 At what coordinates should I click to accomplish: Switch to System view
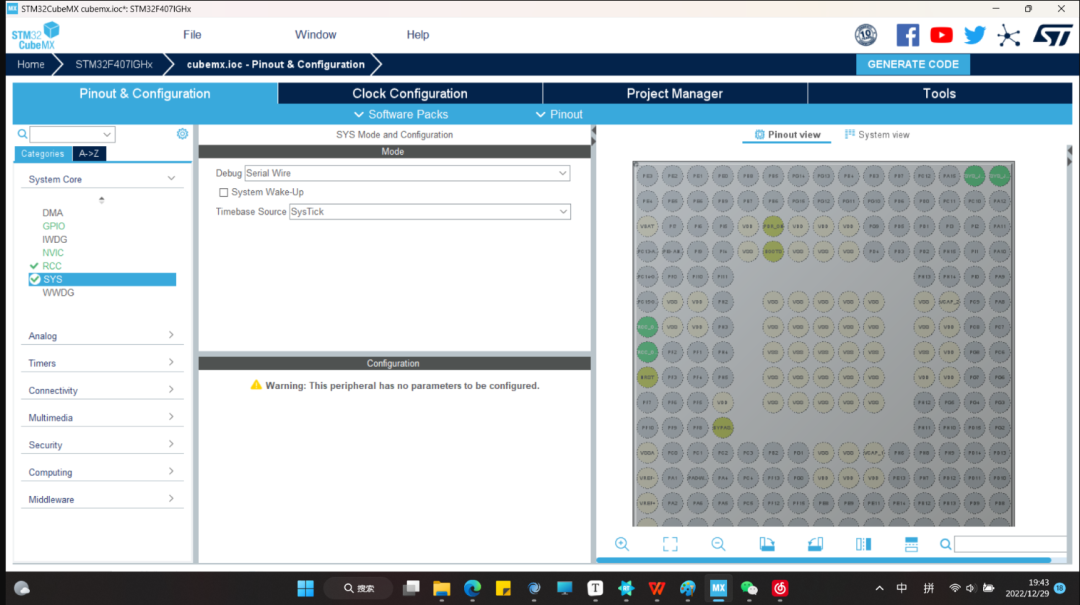tap(877, 135)
